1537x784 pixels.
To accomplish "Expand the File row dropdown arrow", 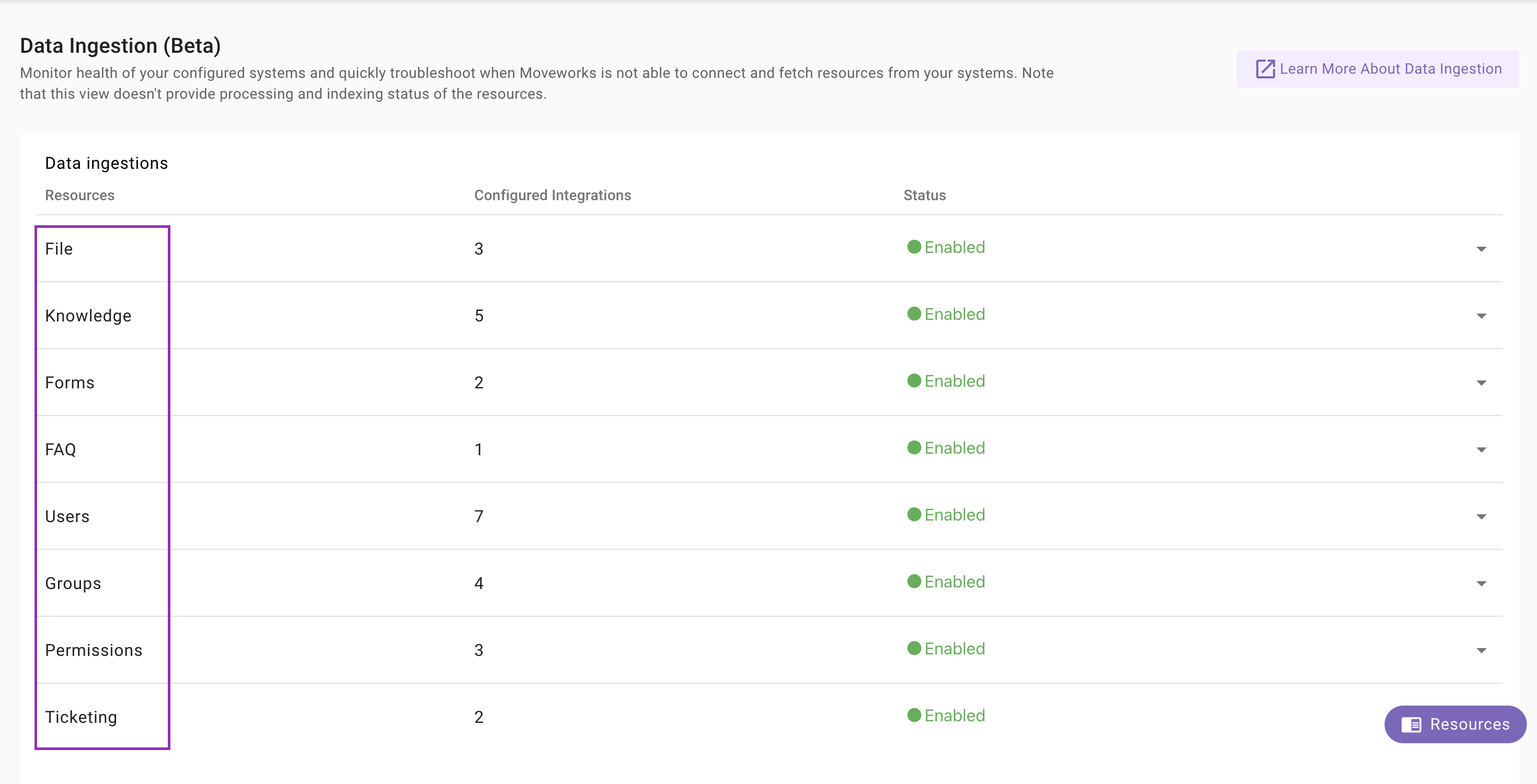I will pyautogui.click(x=1481, y=249).
